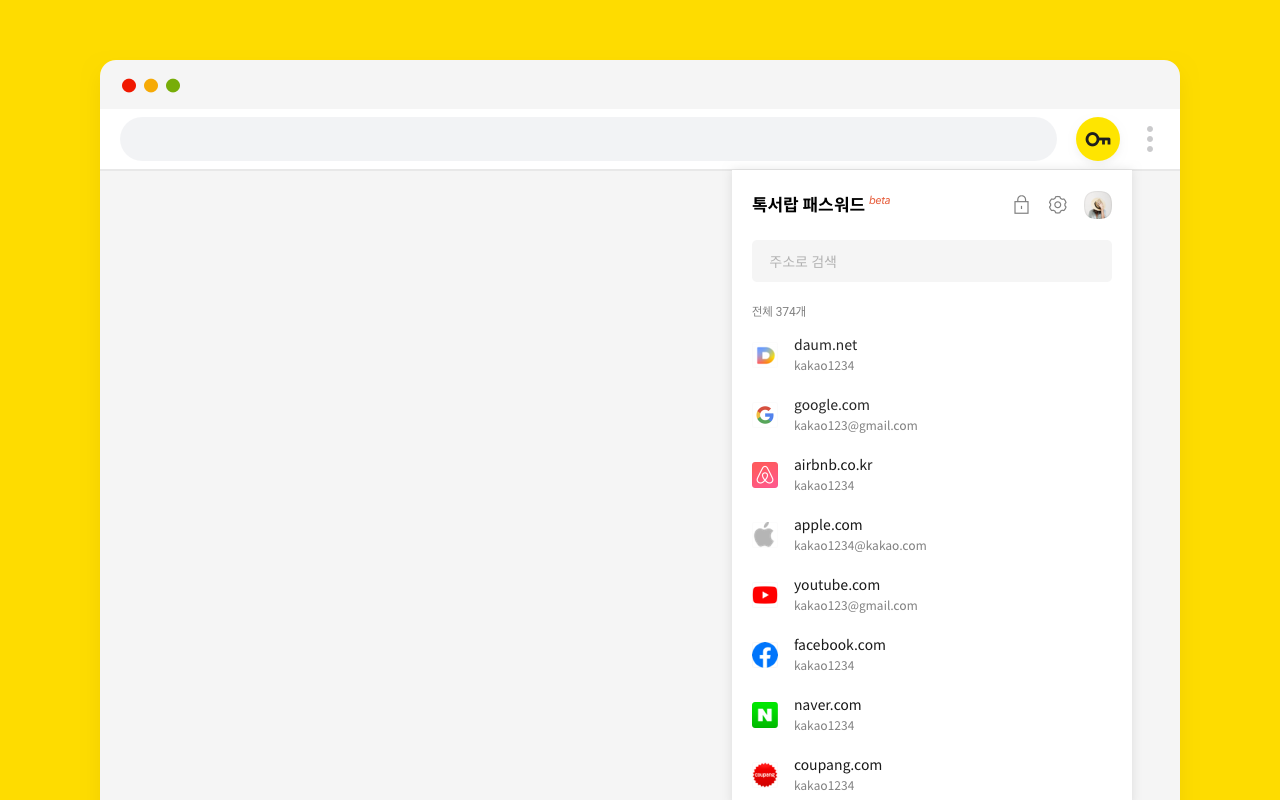The height and width of the screenshot is (800, 1280).
Task: Click the Apple logo icon
Action: 765,534
